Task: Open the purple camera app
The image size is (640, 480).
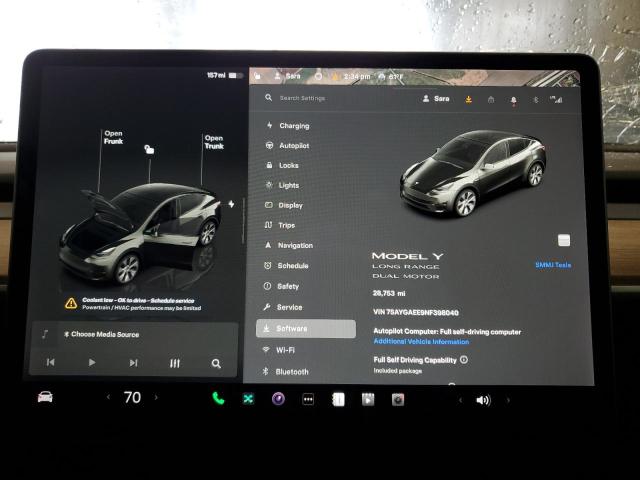Action: [x=278, y=399]
